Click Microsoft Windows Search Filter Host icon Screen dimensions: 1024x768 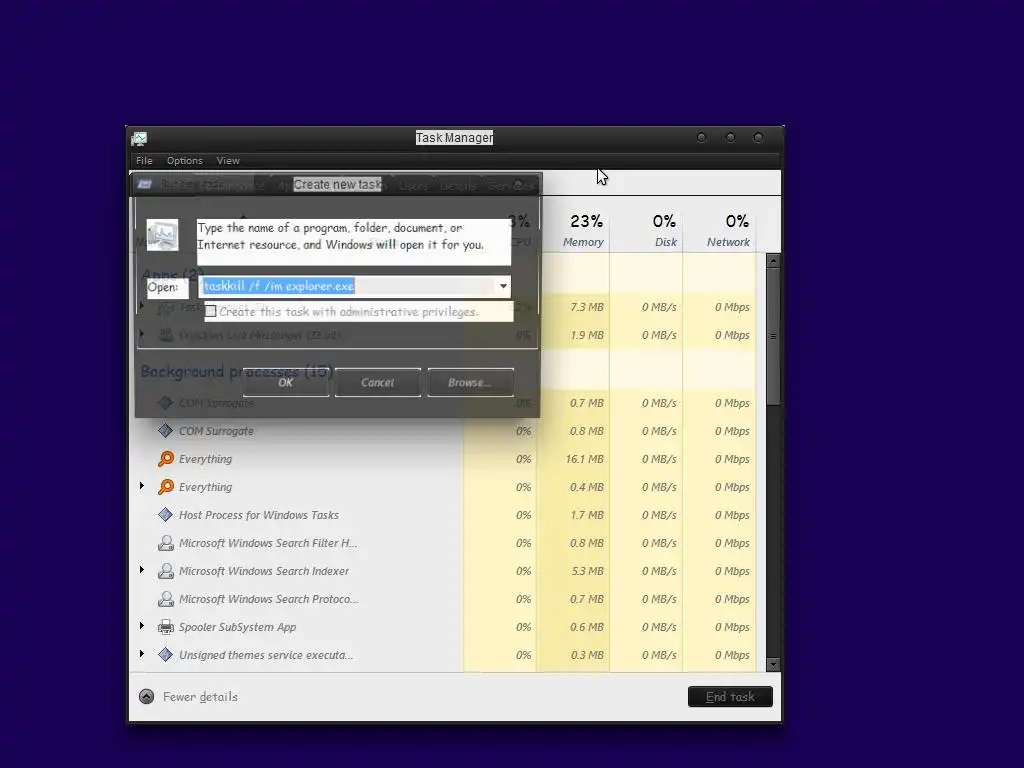tap(166, 543)
